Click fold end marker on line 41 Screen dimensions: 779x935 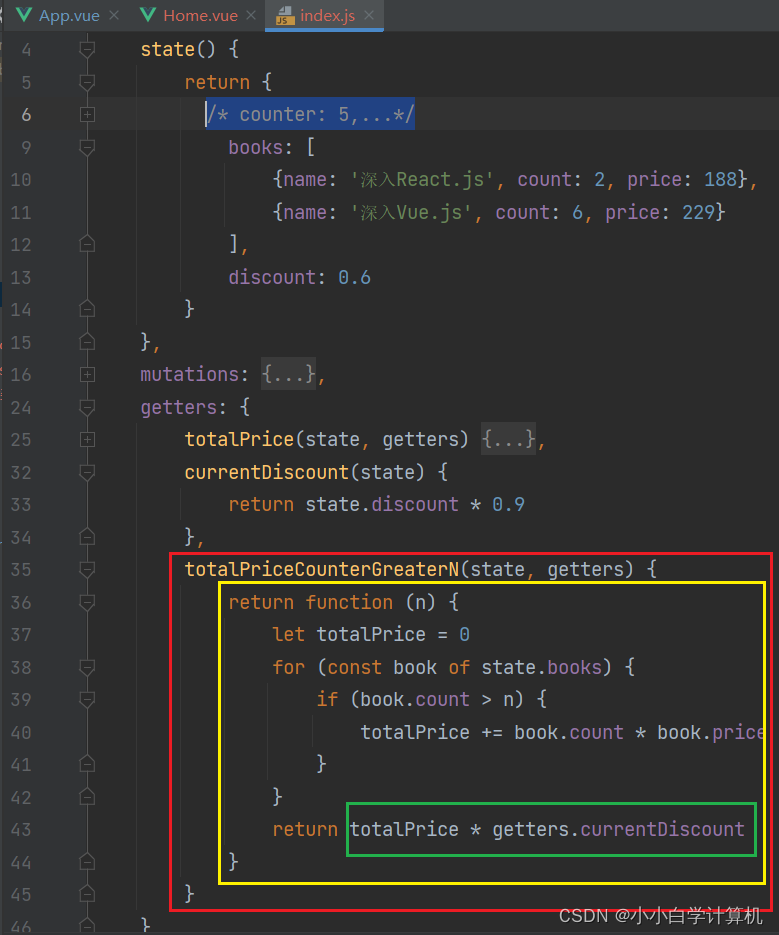[x=87, y=764]
